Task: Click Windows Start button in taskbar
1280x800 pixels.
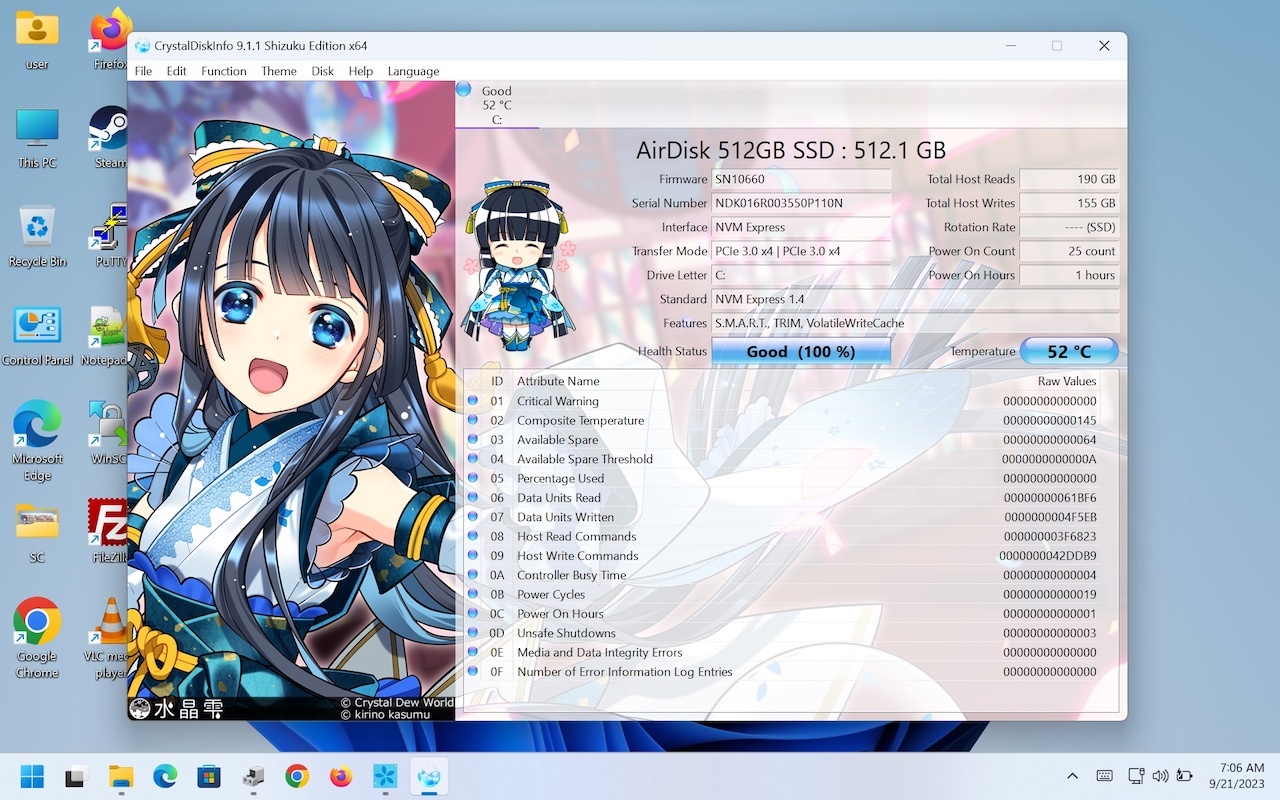Action: pos(32,776)
